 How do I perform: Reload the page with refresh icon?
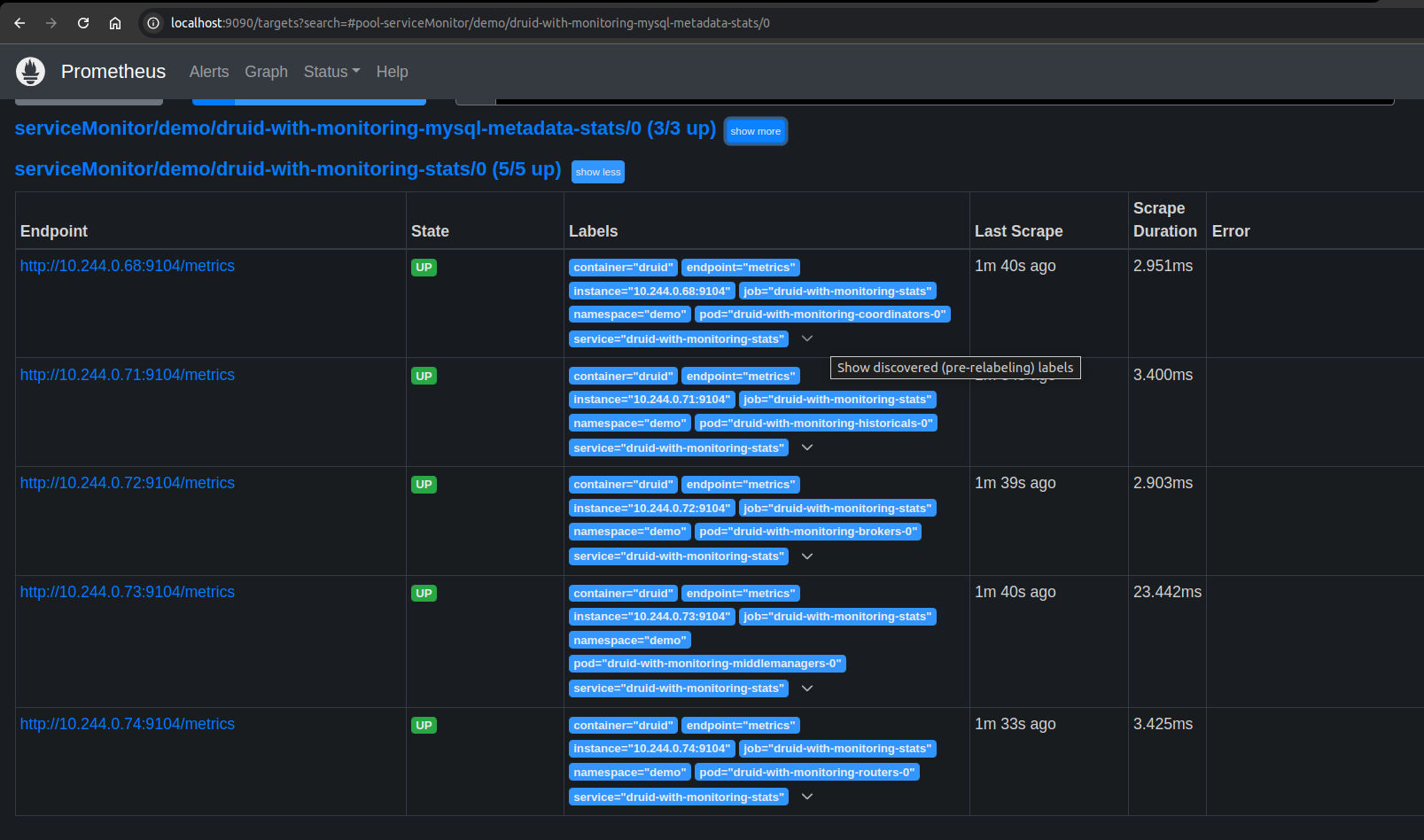(83, 23)
